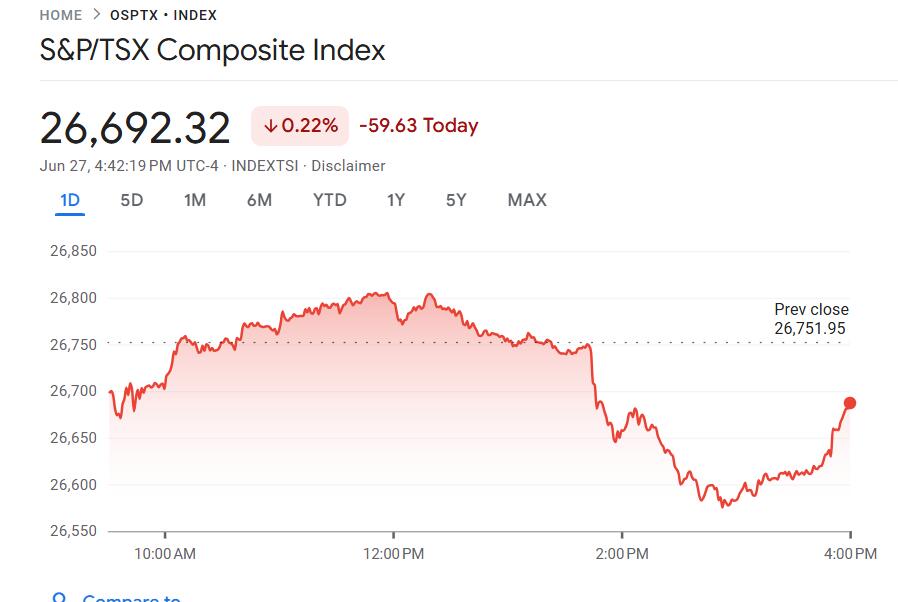Click the -59.63 Today change text
Image resolution: width=898 pixels, height=602 pixels.
(419, 125)
